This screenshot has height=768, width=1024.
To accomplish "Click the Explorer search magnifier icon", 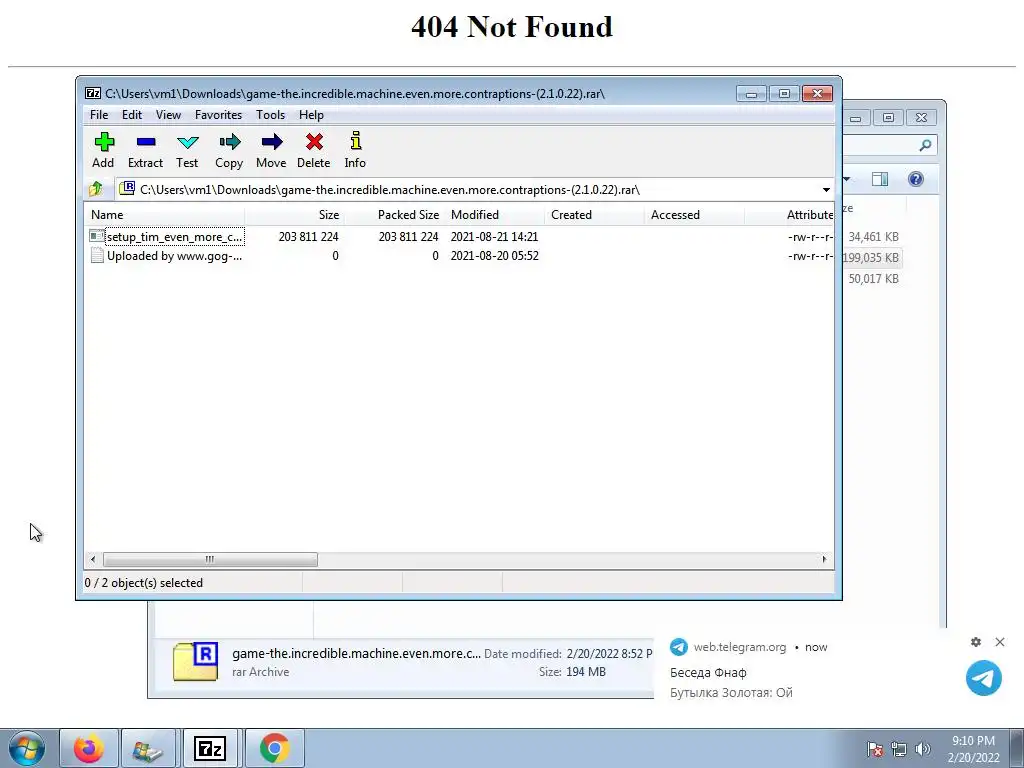I will click(x=925, y=145).
